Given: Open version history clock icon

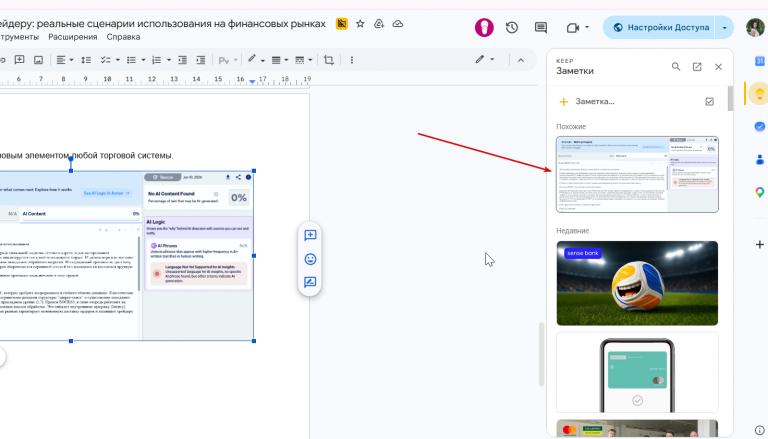Looking at the screenshot, I should click(x=512, y=27).
